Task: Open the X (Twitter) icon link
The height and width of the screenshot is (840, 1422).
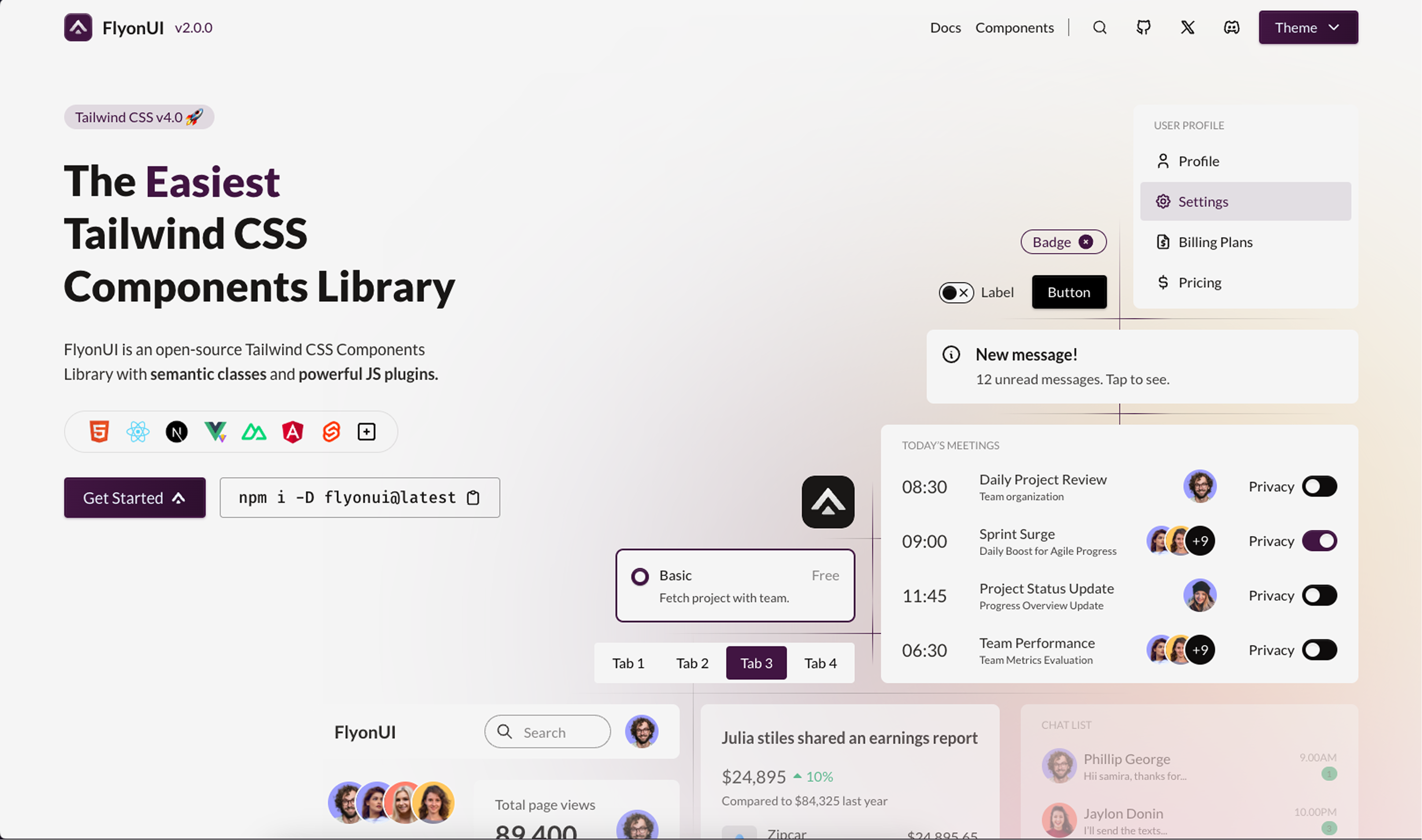Action: [1188, 27]
